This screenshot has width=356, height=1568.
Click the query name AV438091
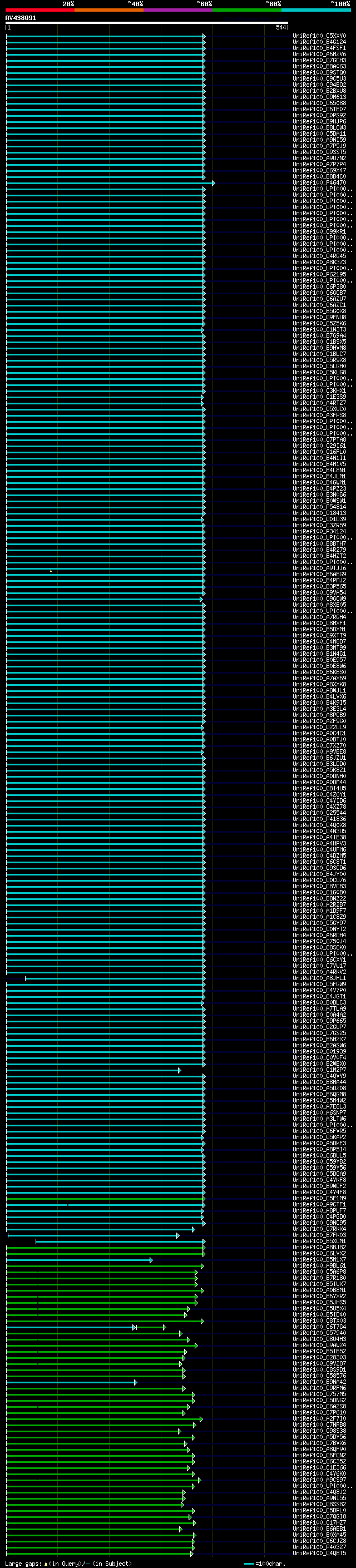[21, 18]
